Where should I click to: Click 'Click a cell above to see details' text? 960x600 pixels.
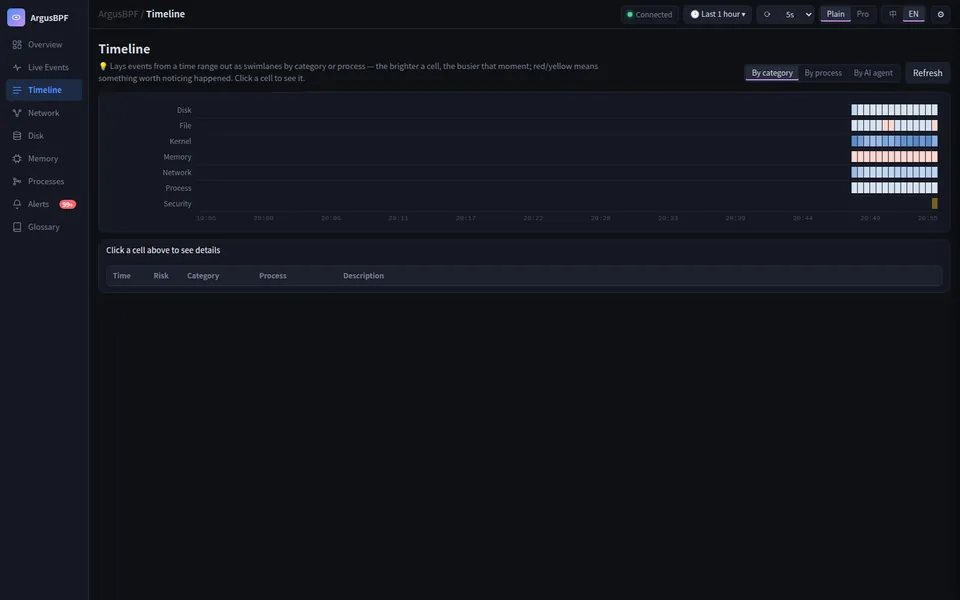pyautogui.click(x=163, y=250)
